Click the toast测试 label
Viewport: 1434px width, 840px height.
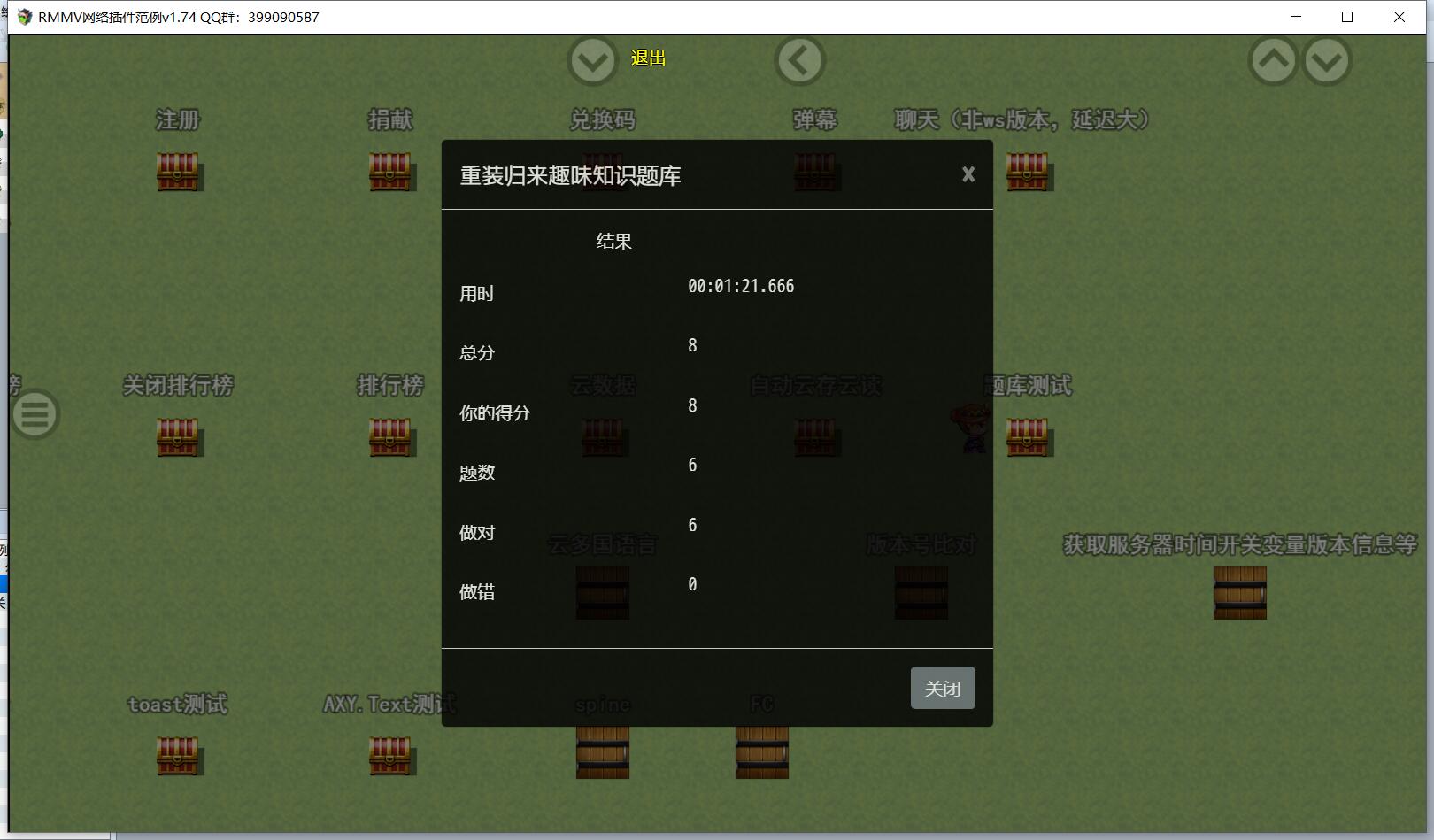pyautogui.click(x=178, y=704)
